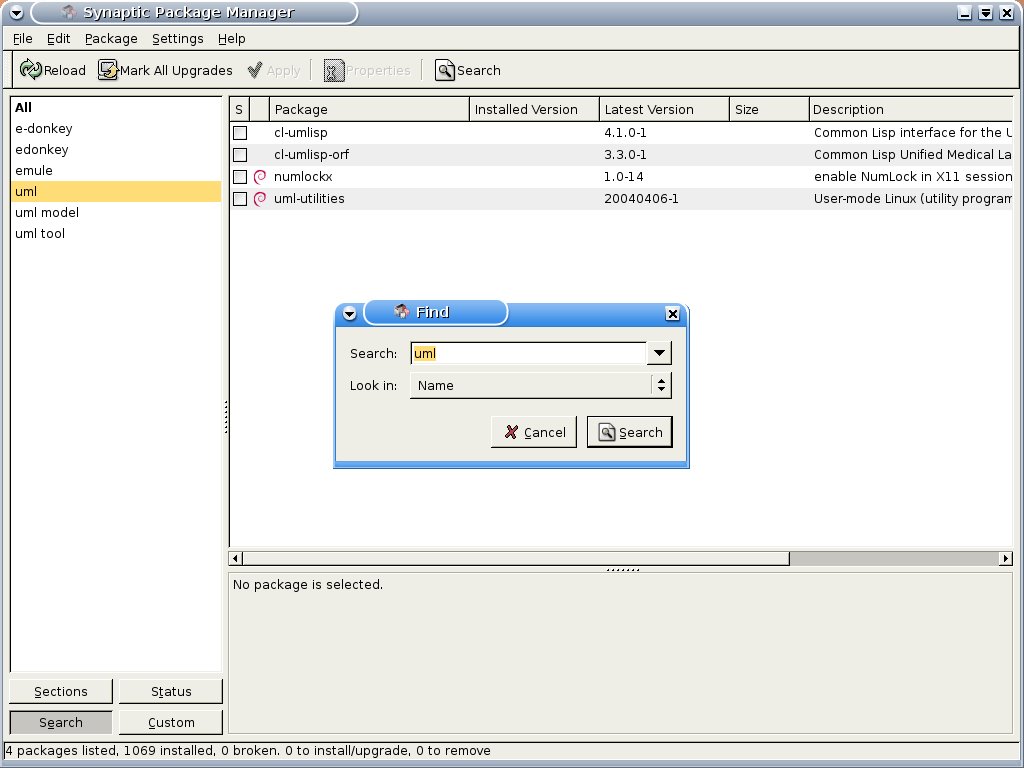Open the Package menu
The width and height of the screenshot is (1024, 768).
point(111,39)
